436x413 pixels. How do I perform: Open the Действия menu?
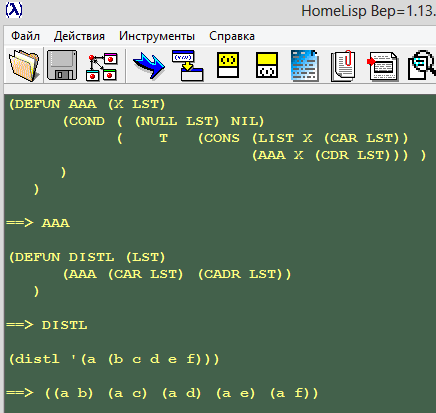coord(79,36)
